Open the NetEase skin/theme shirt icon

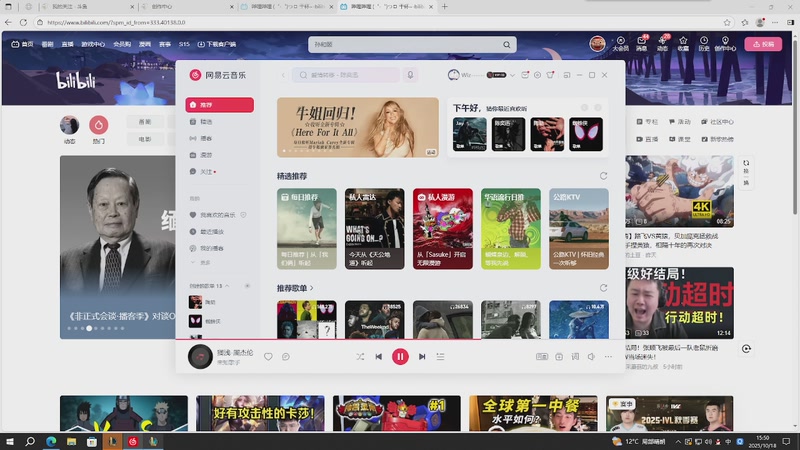pos(550,75)
